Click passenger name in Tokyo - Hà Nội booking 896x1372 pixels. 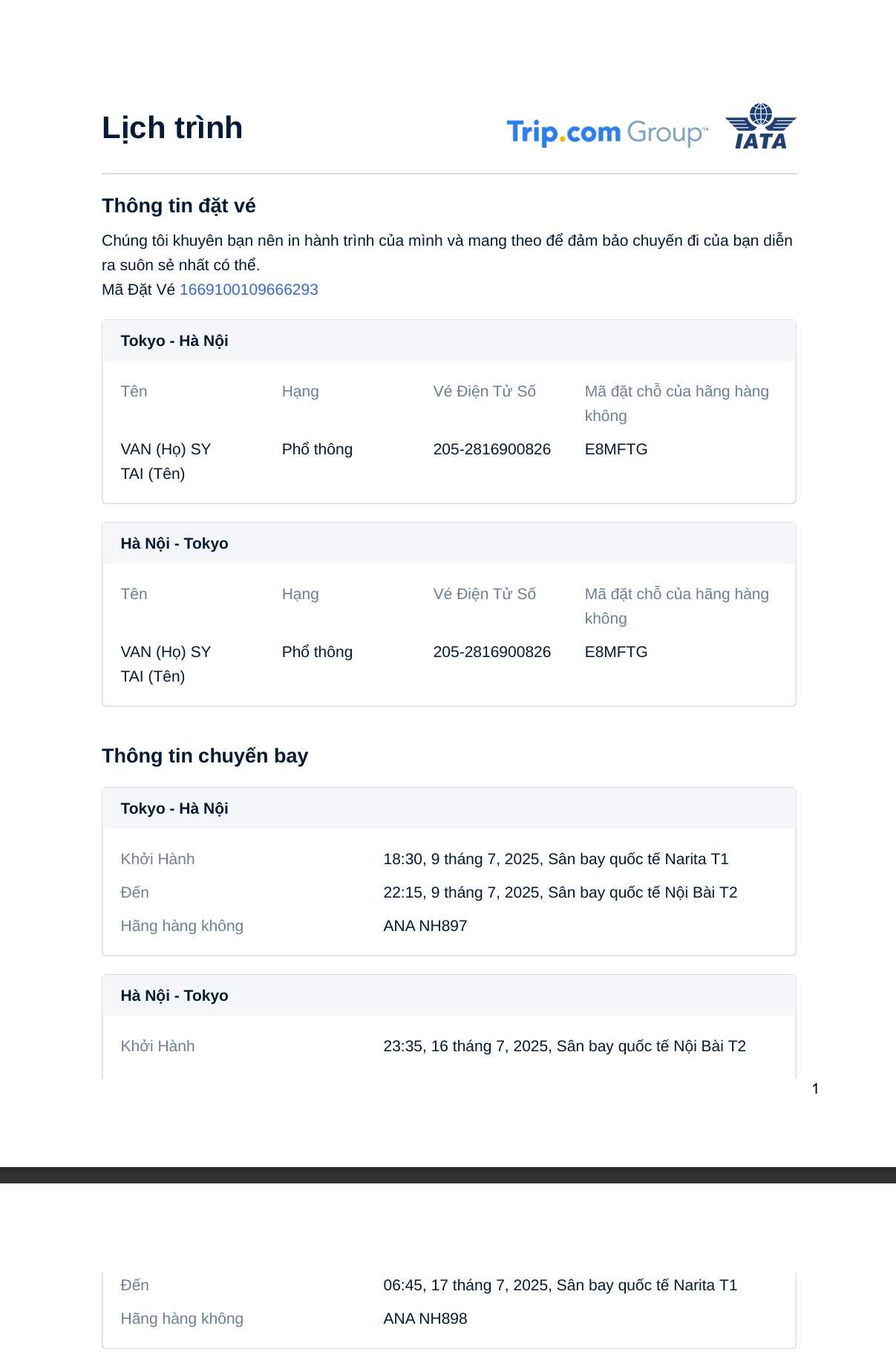166,461
